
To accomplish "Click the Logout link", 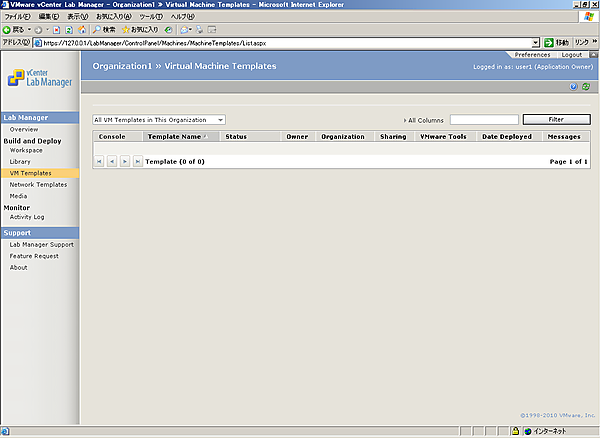I will [x=572, y=55].
